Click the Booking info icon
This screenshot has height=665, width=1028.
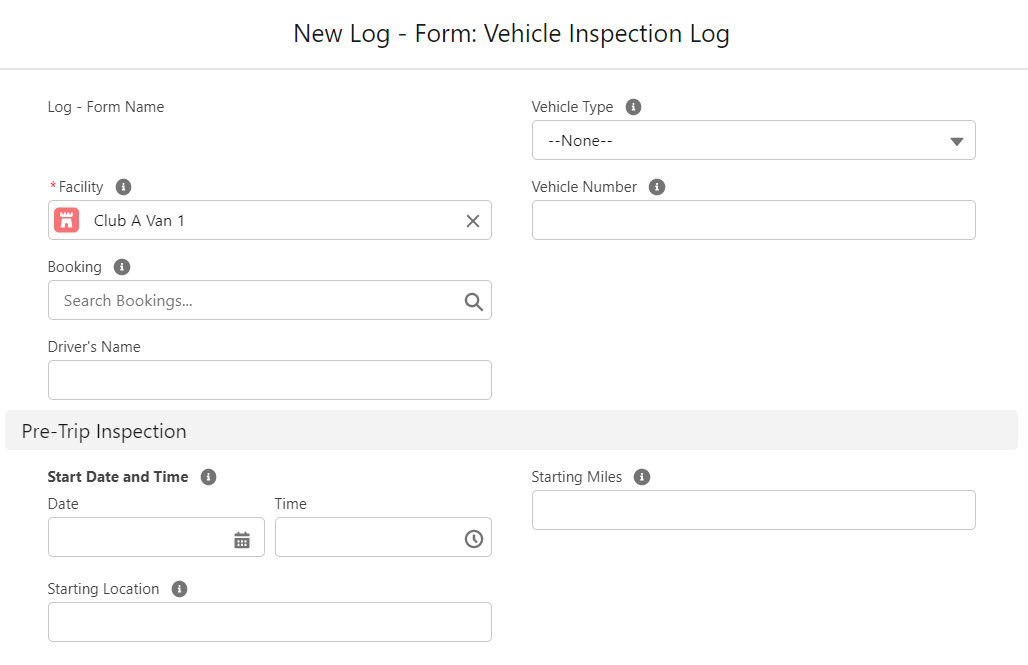(x=121, y=266)
